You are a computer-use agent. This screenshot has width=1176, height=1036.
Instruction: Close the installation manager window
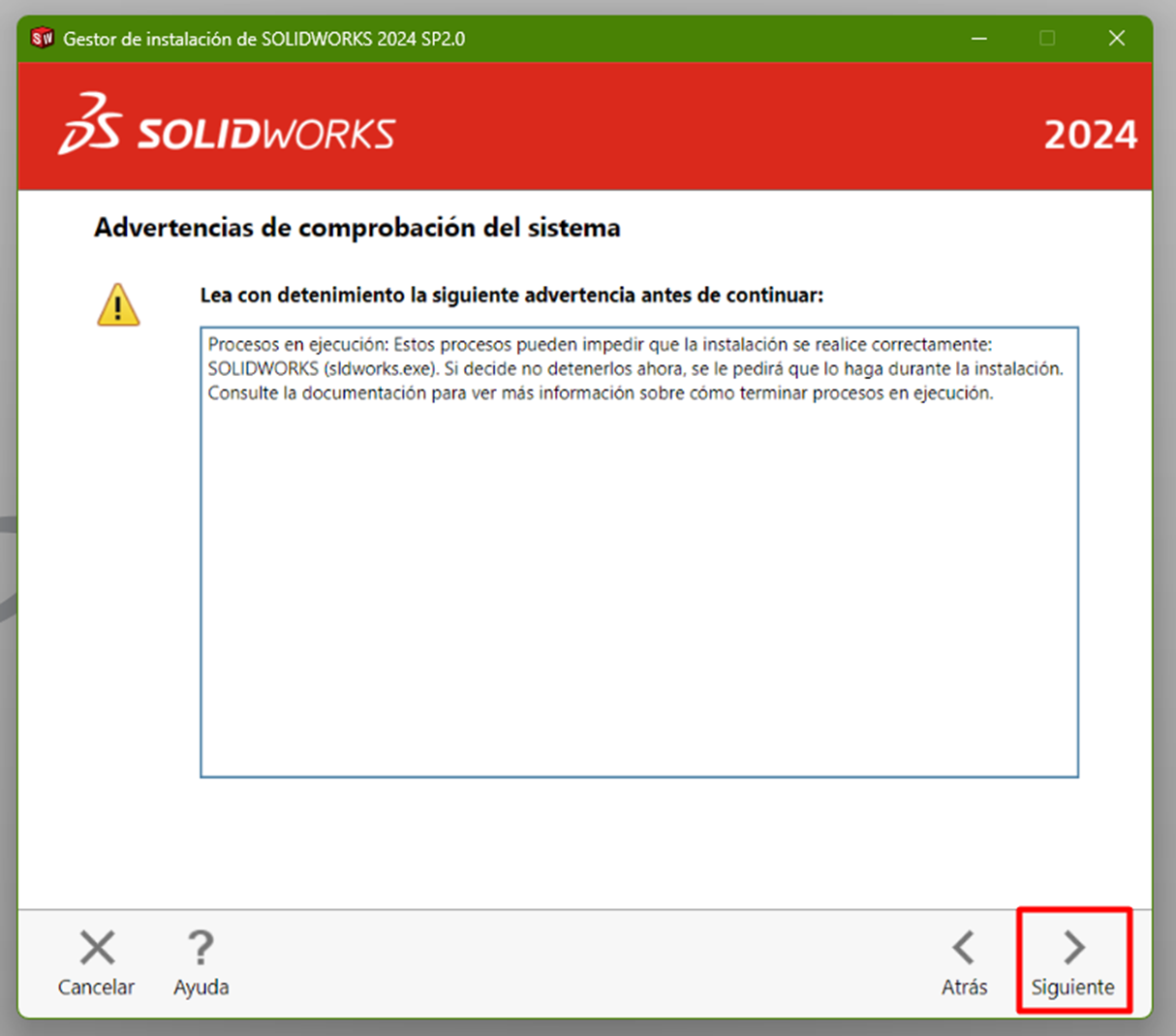point(1116,38)
